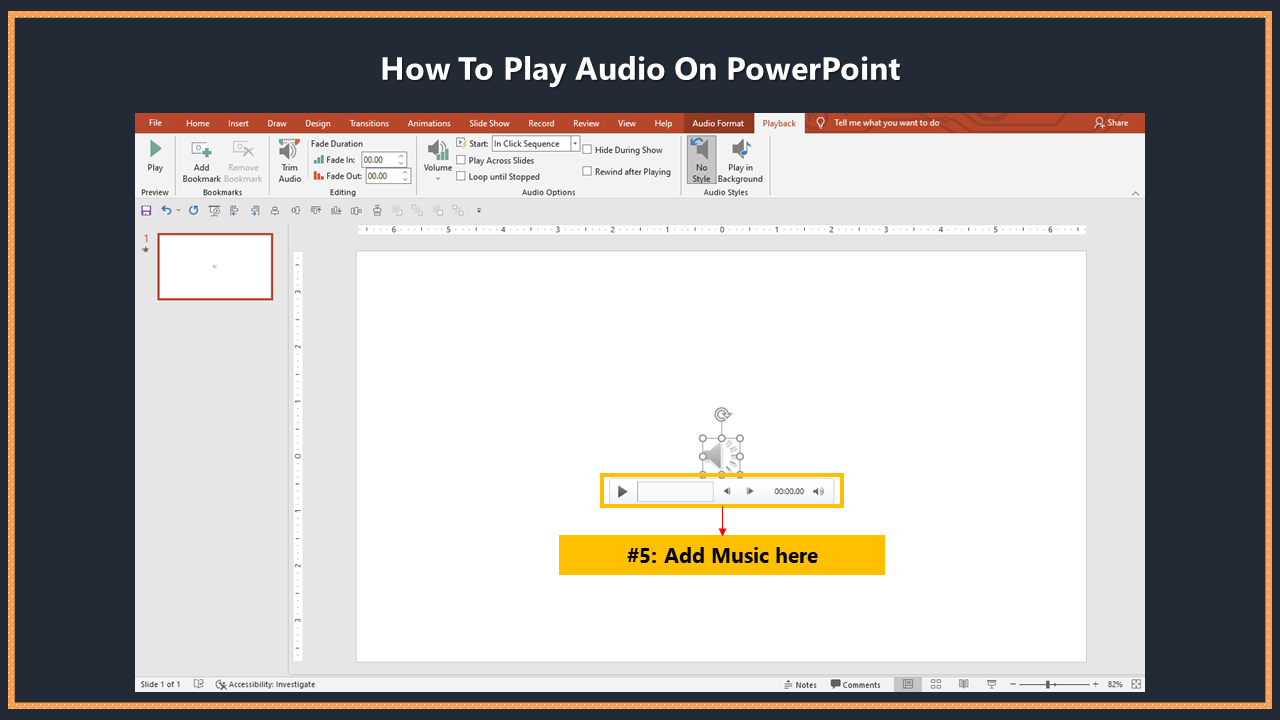Open the File tab
The image size is (1280, 720).
click(155, 123)
